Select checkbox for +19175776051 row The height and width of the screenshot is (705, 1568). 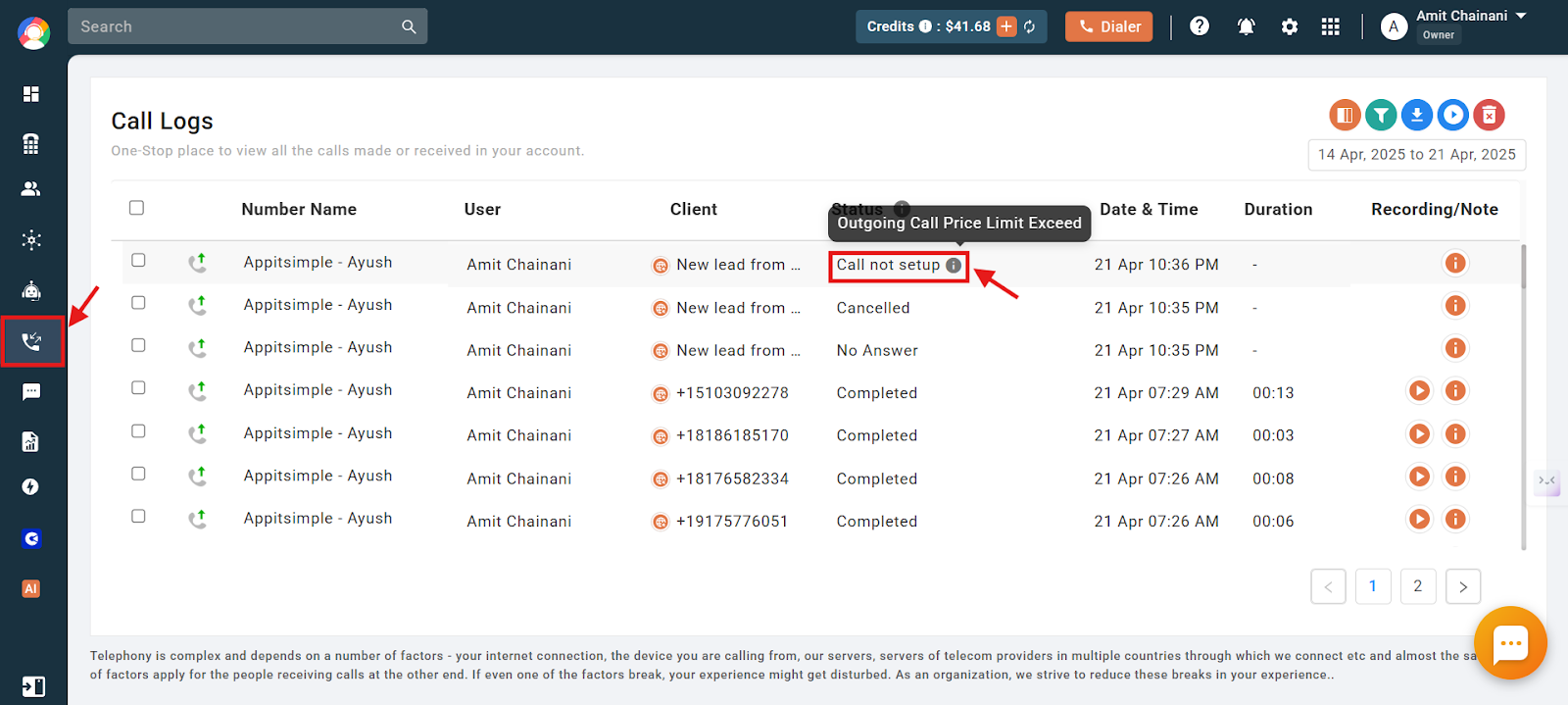138,516
